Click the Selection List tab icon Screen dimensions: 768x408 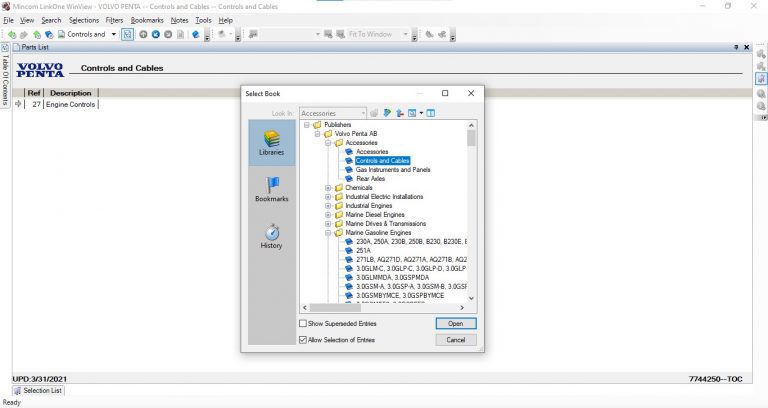click(17, 391)
